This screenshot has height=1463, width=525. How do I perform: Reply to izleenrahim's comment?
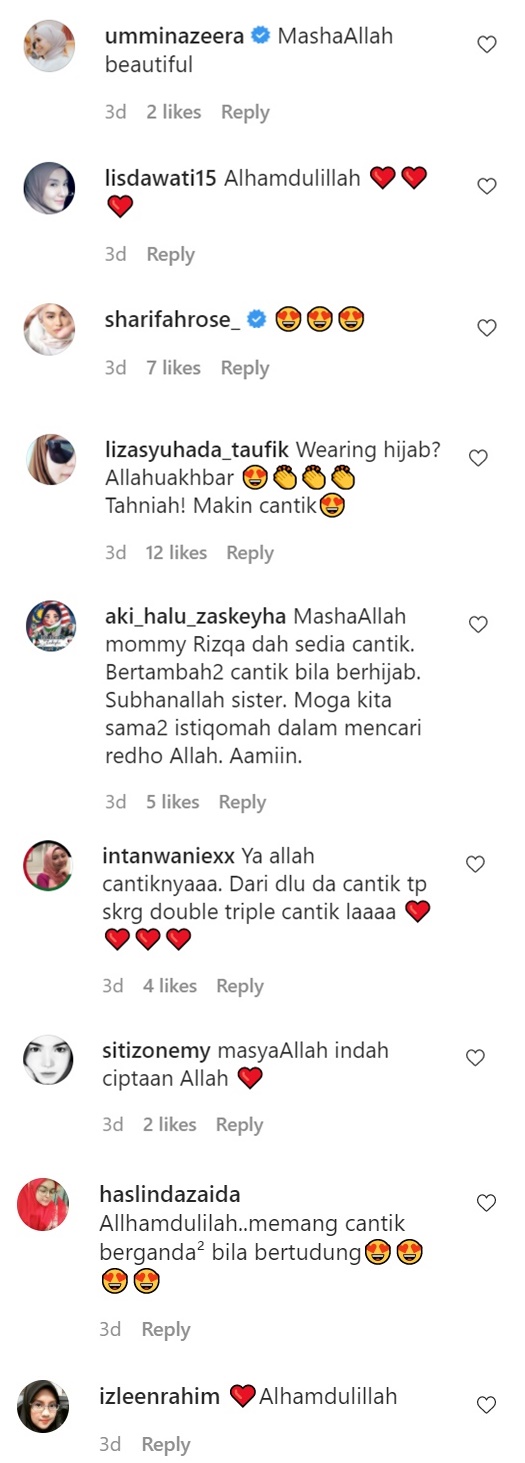point(166,1445)
